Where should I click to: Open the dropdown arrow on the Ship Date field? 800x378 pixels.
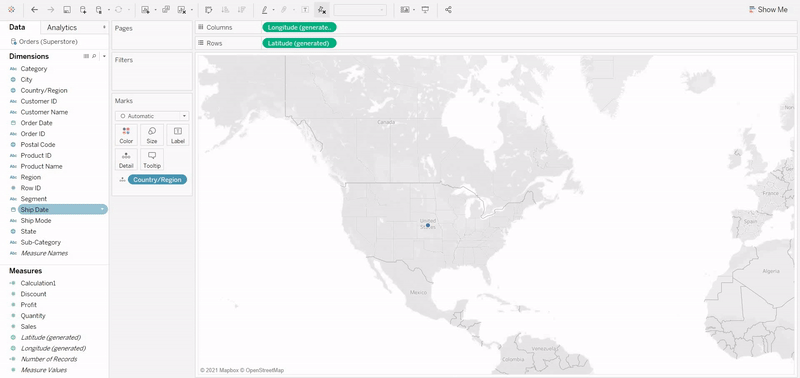103,210
